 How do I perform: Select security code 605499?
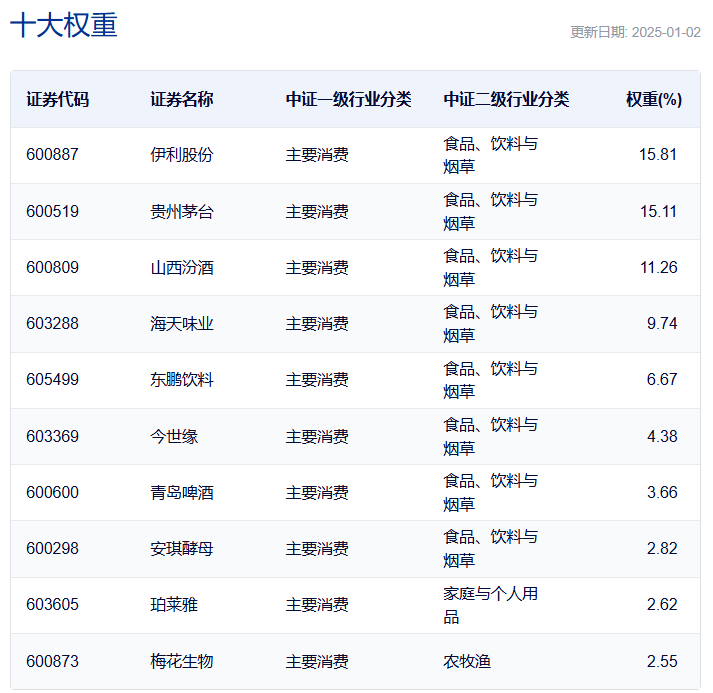coord(52,379)
